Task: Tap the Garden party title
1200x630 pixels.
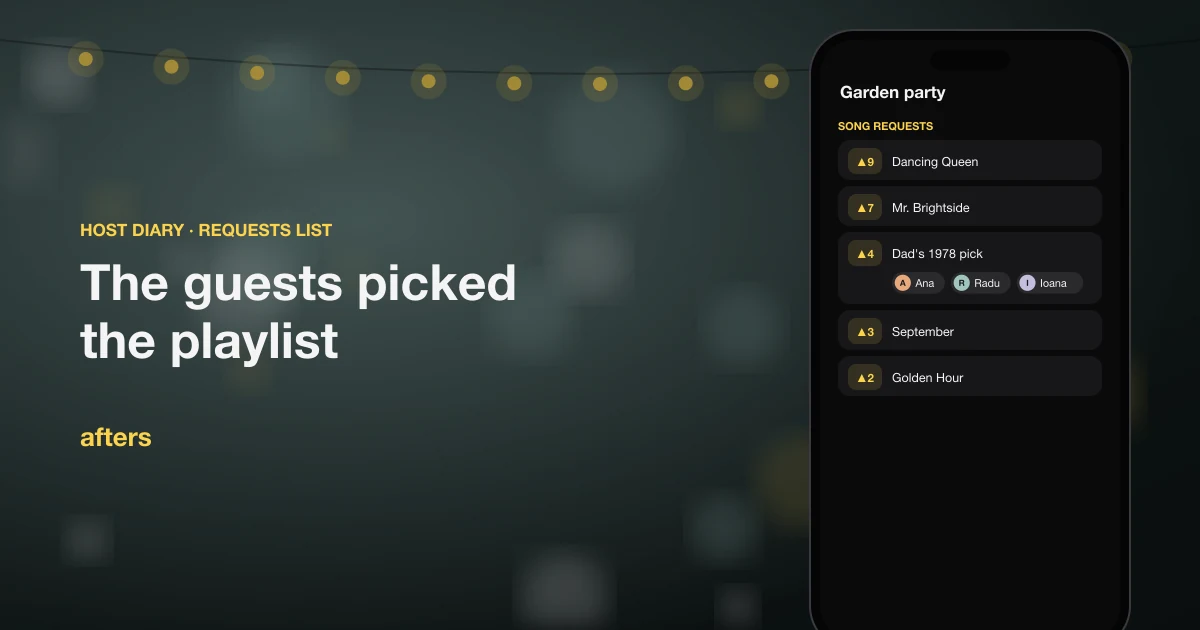Action: coord(892,92)
